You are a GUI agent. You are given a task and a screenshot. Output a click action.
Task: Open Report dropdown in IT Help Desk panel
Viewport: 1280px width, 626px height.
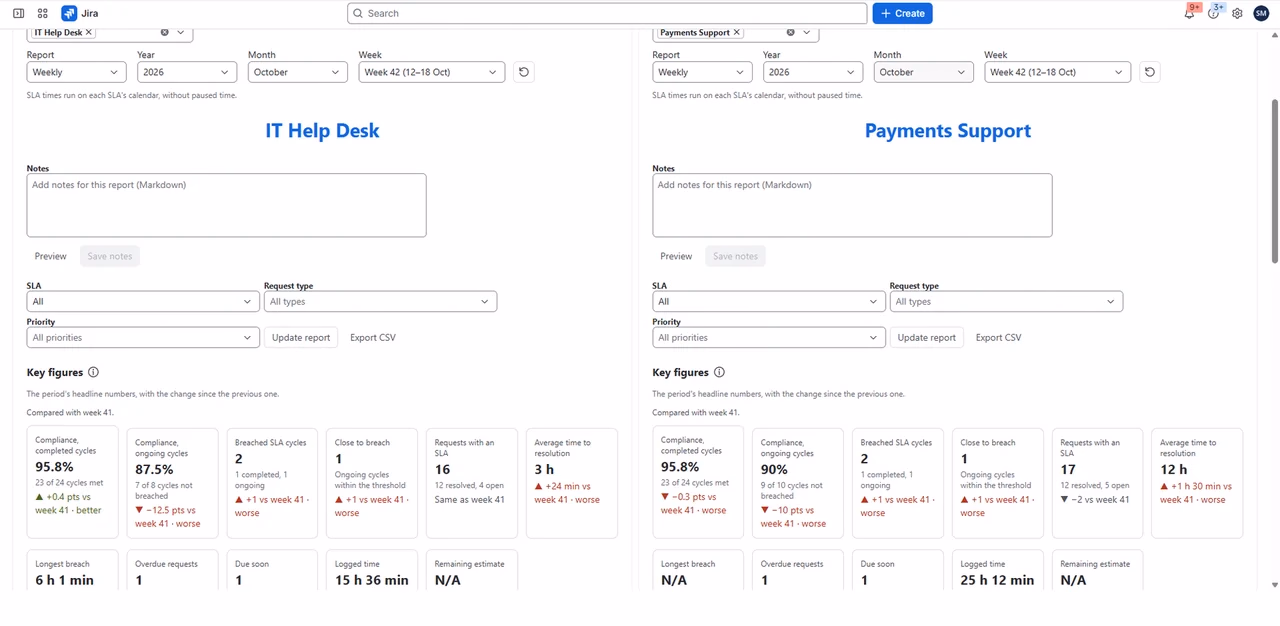click(76, 72)
